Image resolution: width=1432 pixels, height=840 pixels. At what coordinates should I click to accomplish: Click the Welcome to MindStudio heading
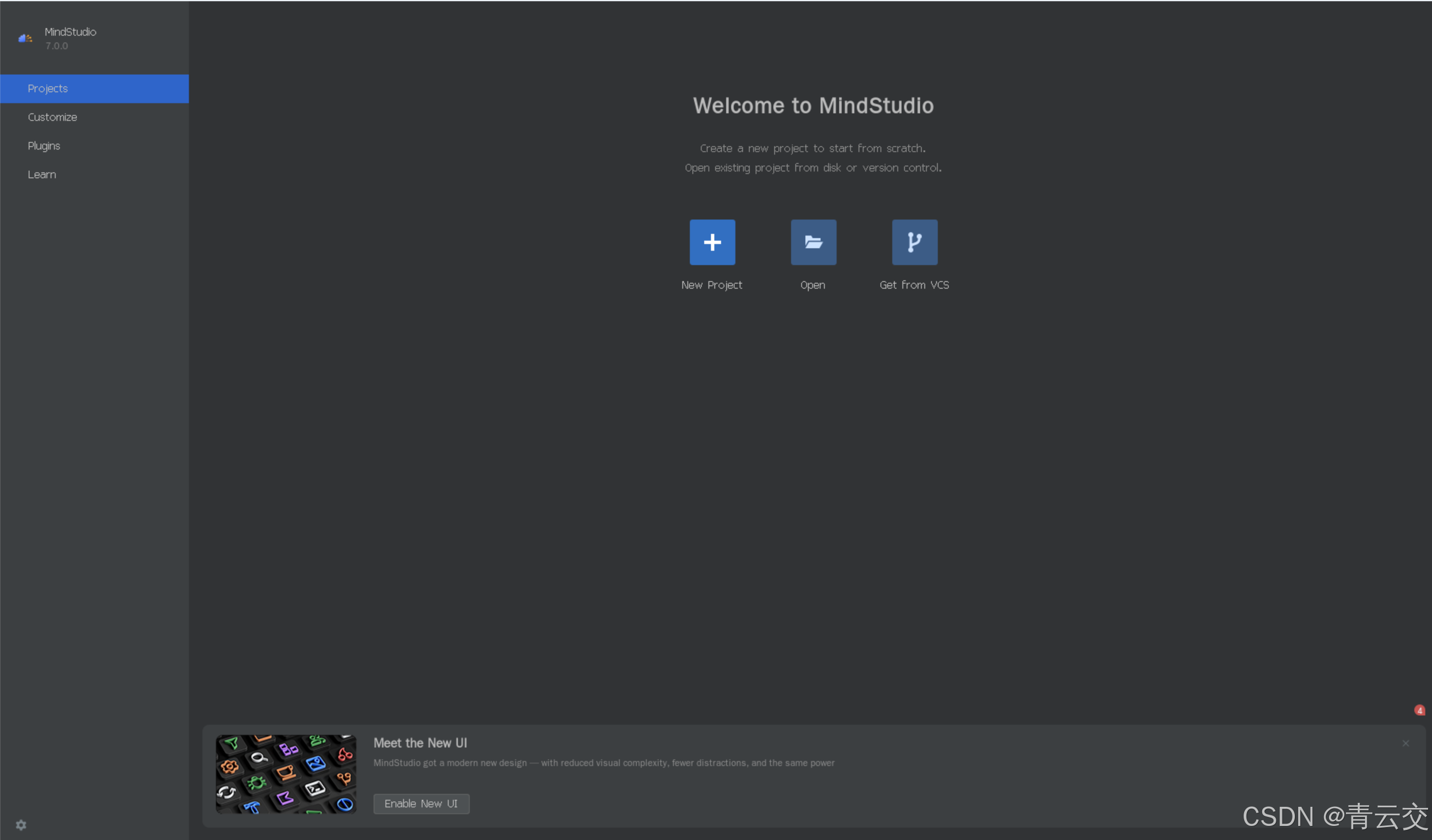pyautogui.click(x=812, y=106)
